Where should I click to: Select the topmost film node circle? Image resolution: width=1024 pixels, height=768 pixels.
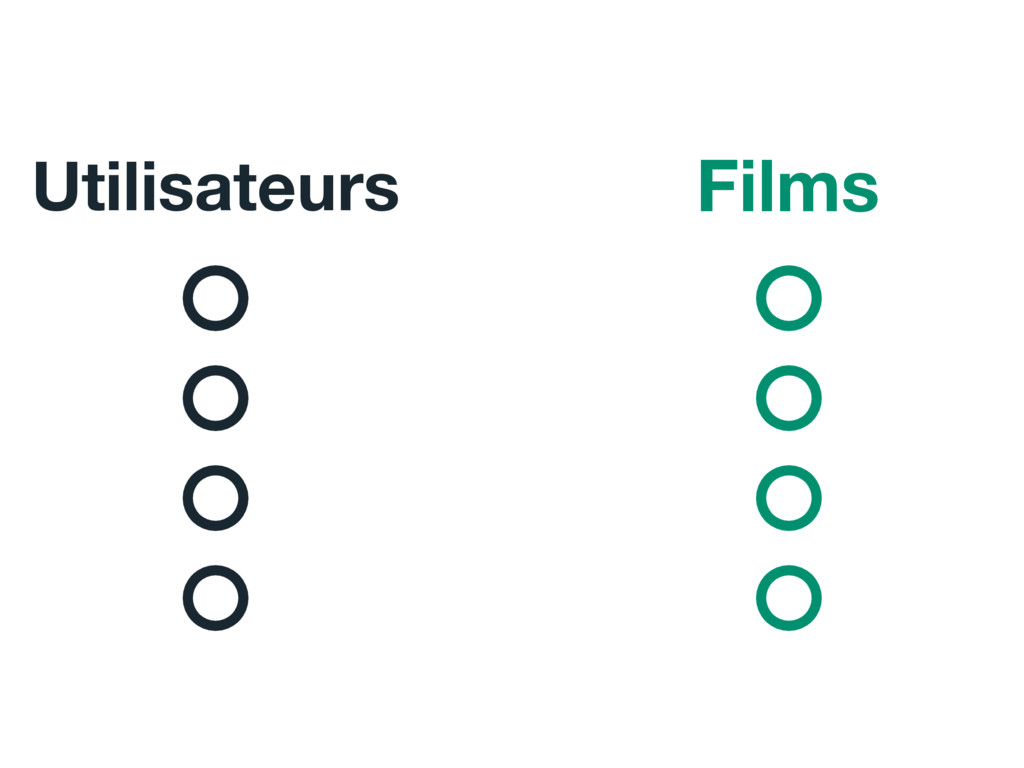pyautogui.click(x=789, y=298)
